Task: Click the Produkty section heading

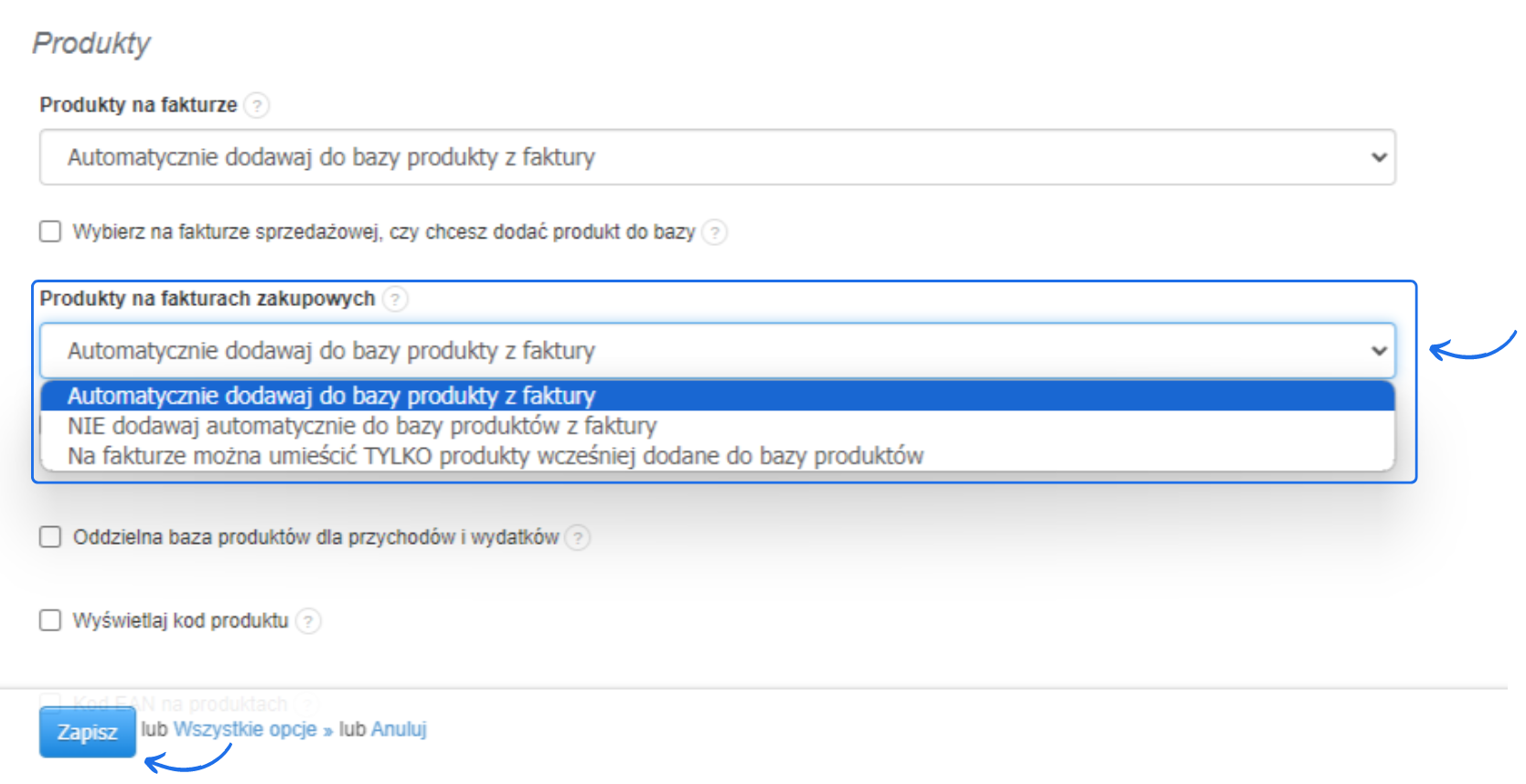Action: point(91,43)
